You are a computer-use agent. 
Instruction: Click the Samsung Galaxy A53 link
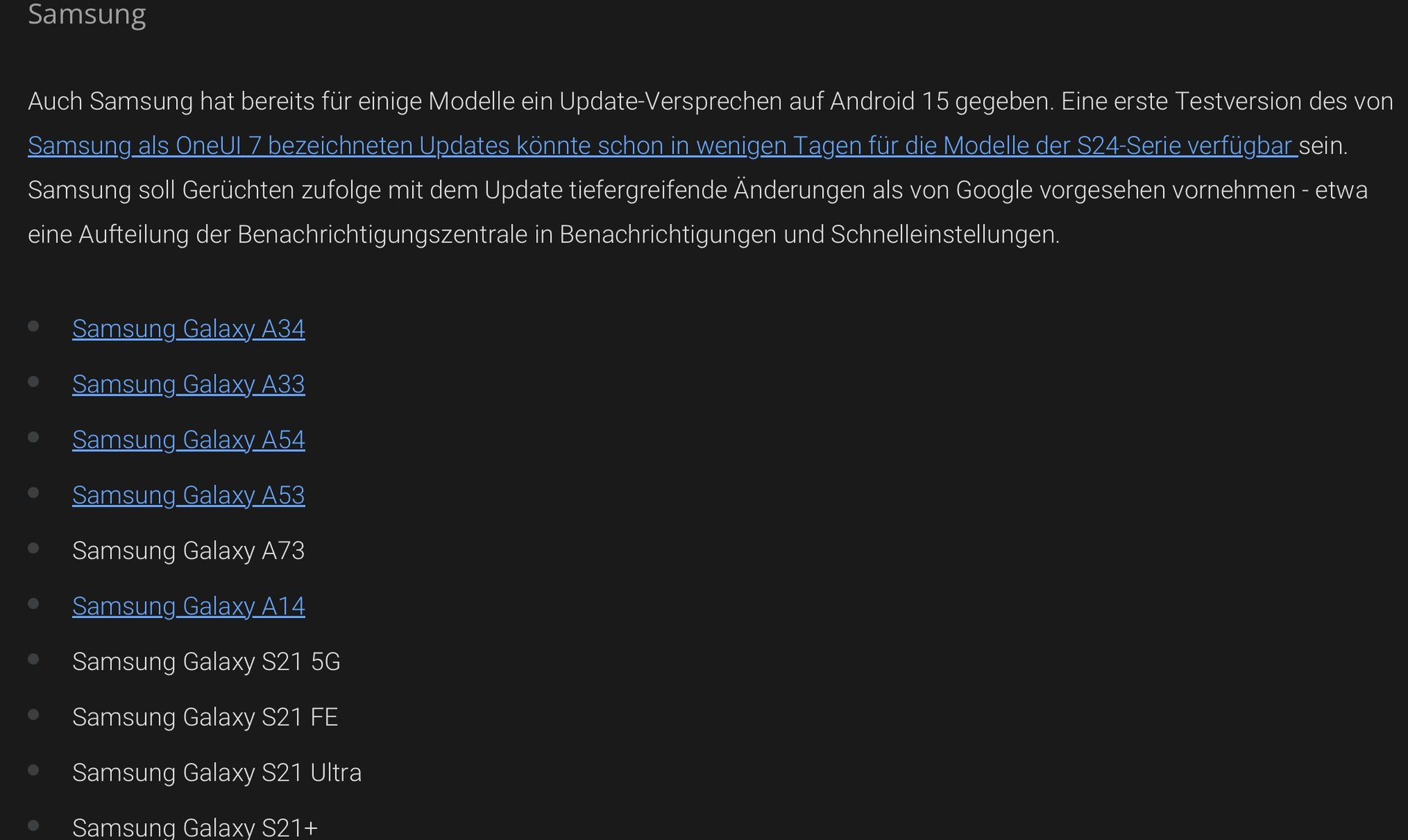click(188, 495)
